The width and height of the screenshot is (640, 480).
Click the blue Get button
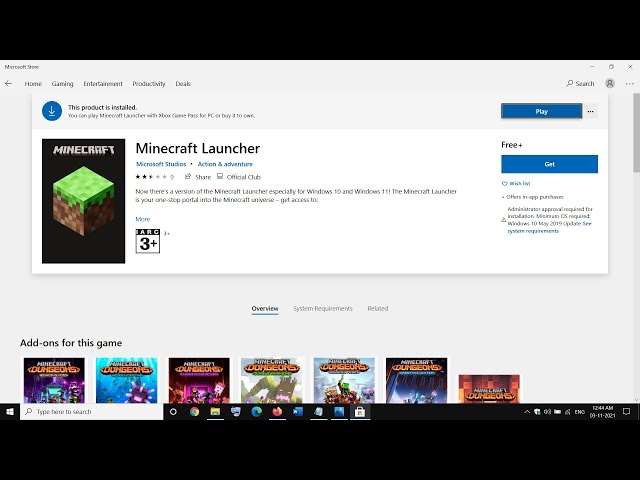pyautogui.click(x=549, y=164)
